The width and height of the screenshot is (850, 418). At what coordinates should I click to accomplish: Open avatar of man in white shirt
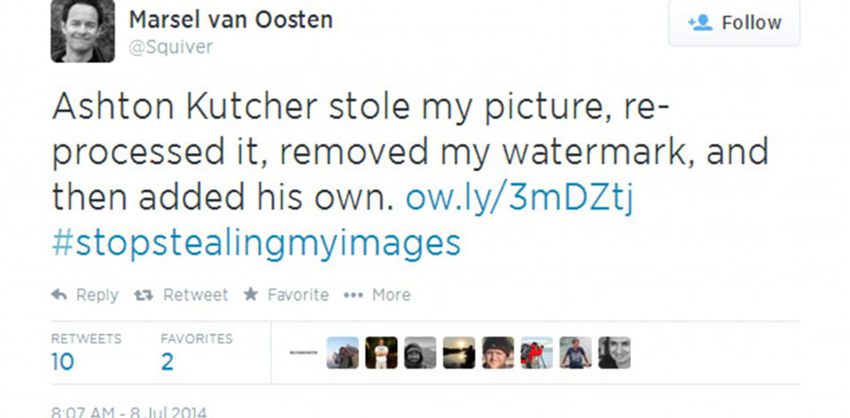[x=381, y=352]
